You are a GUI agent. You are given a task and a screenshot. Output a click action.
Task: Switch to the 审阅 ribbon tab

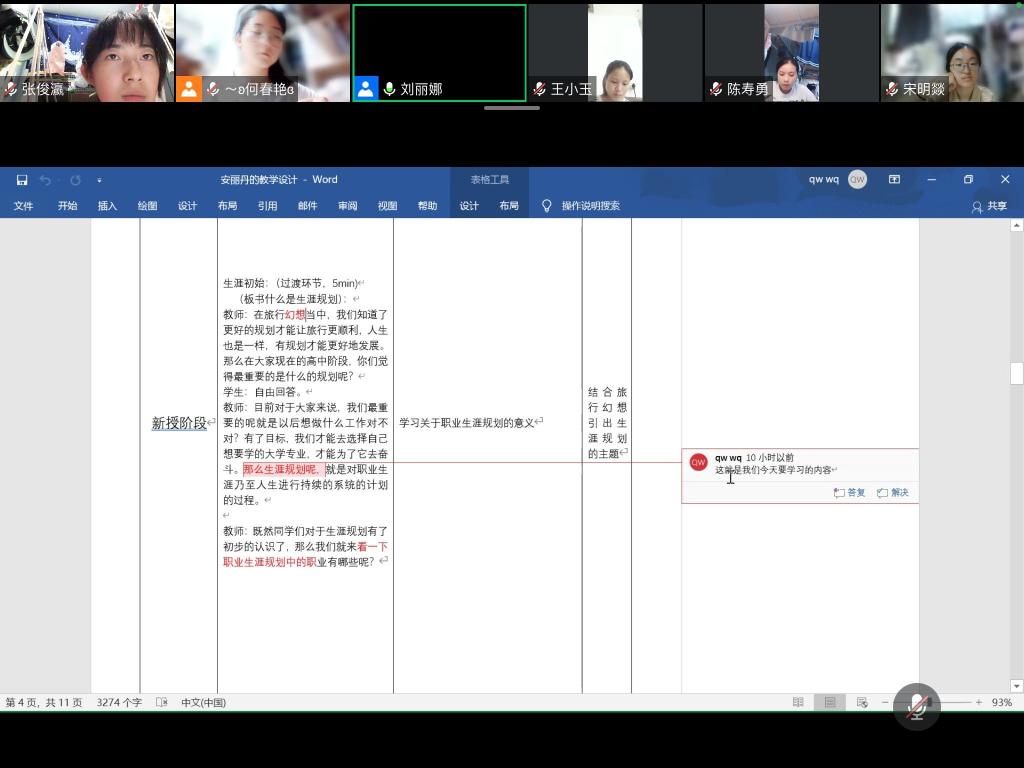click(347, 206)
